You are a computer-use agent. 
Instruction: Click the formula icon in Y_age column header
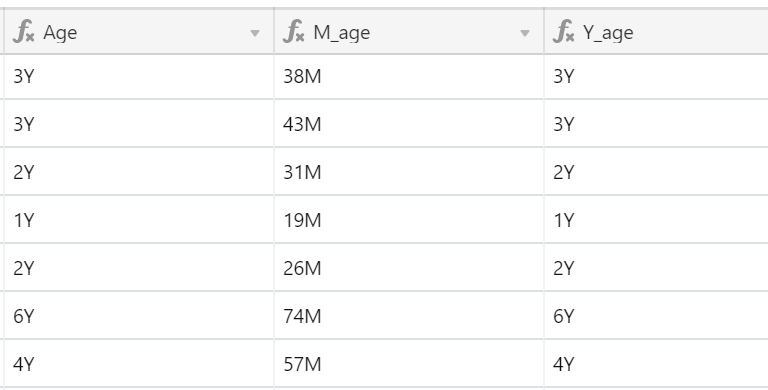563,32
